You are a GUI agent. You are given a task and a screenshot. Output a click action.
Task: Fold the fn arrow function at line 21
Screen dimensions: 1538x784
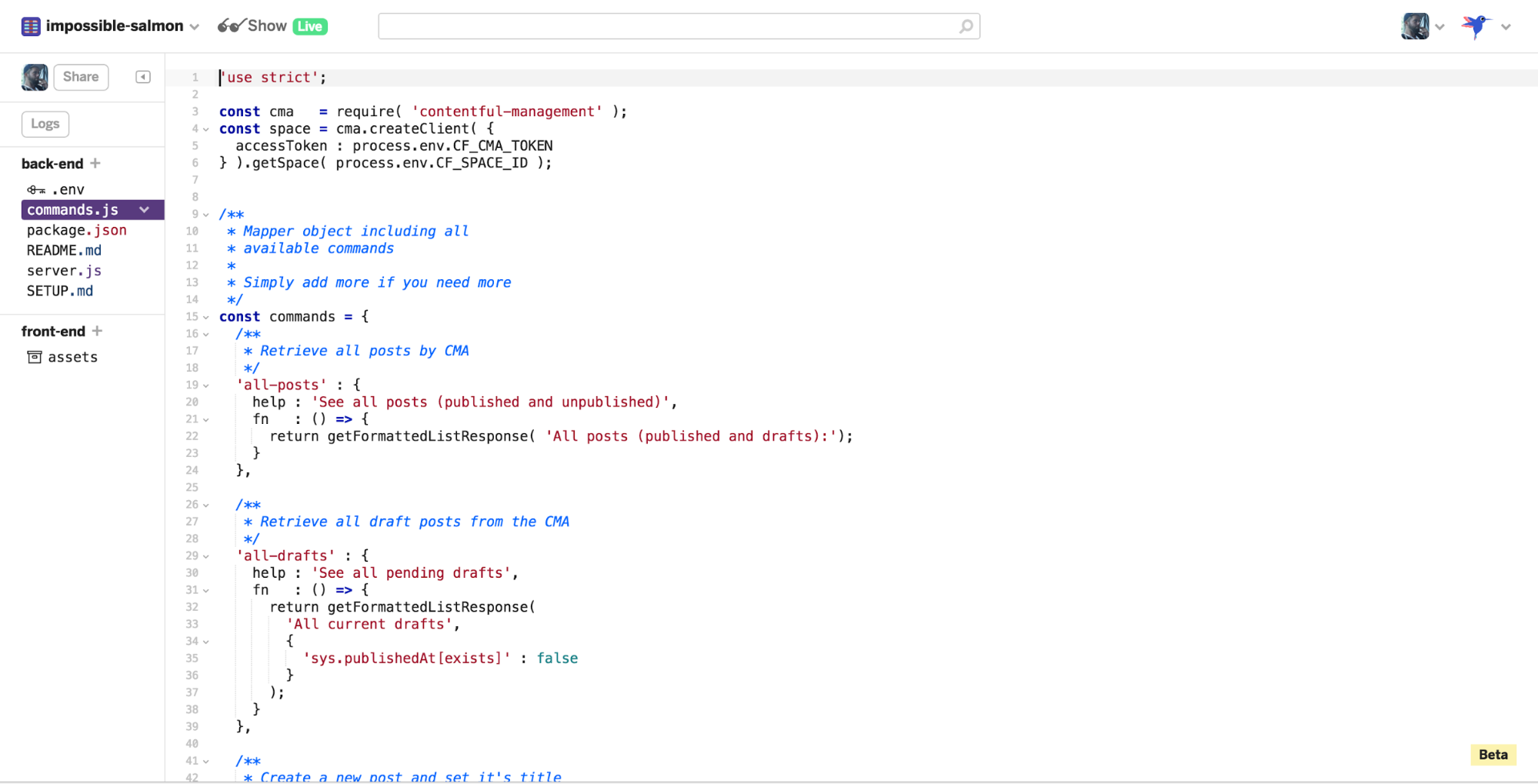(206, 419)
